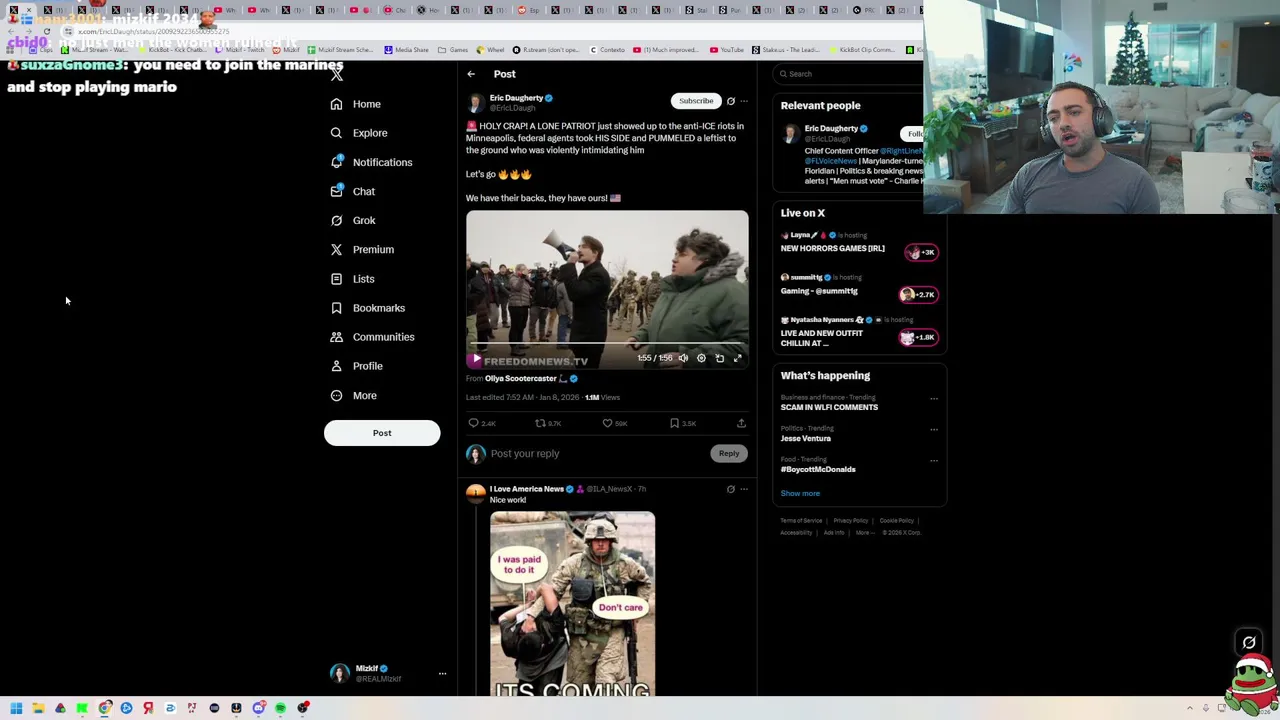Image resolution: width=1280 pixels, height=720 pixels.
Task: Open the video settings gear
Action: pos(701,358)
